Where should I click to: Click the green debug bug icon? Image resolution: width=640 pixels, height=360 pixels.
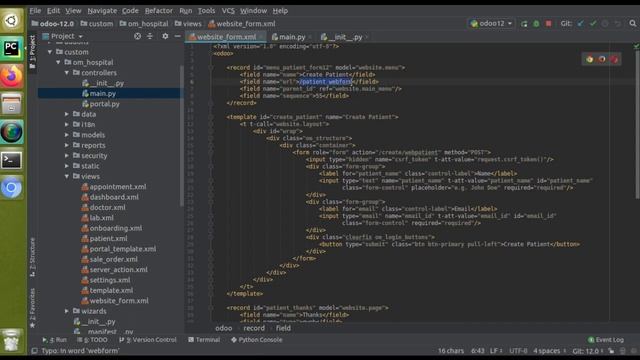(x=536, y=24)
